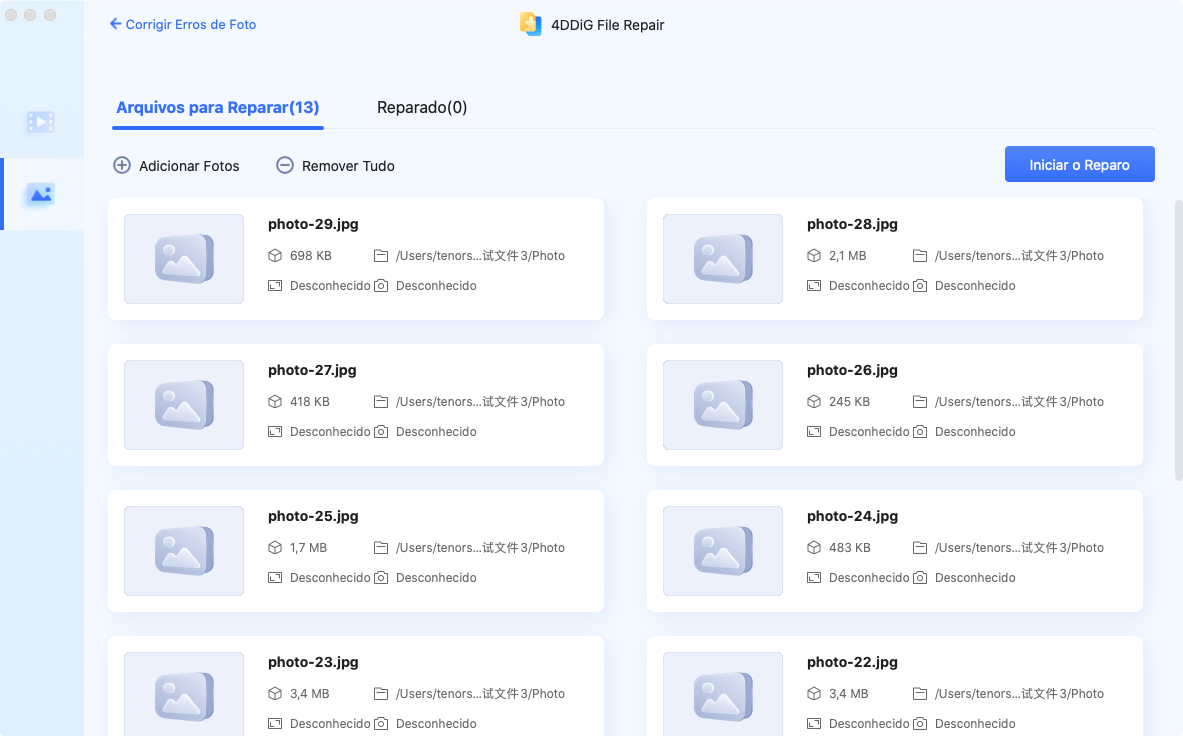This screenshot has height=736, width=1183.
Task: Click the 698 KB size of photo-29.jpg
Action: point(311,256)
